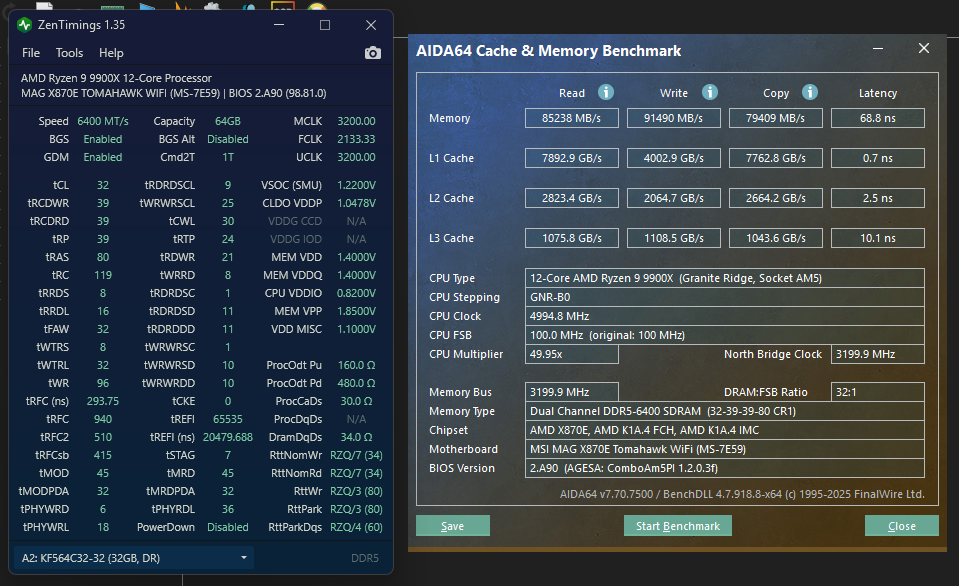Click the CPU FSB value 100.0 MHz
The width and height of the screenshot is (959, 586).
point(725,335)
